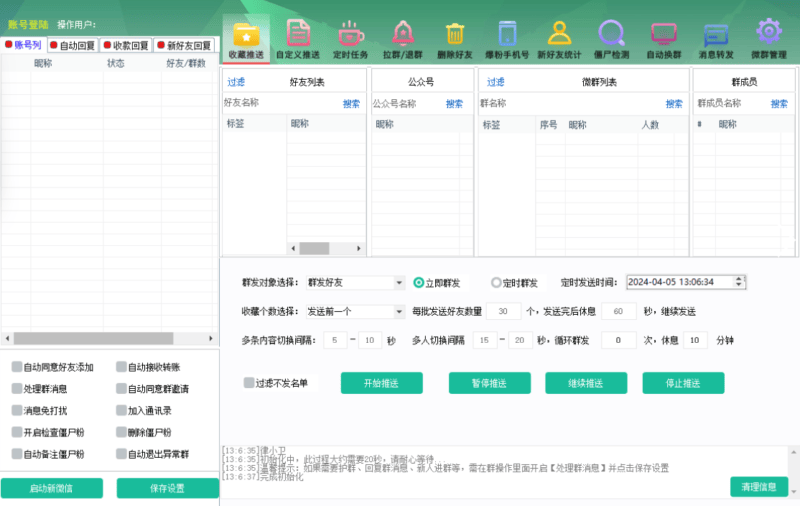The width and height of the screenshot is (800, 506).
Task: Enable 自动接收转账 checkbox
Action: (x=121, y=367)
